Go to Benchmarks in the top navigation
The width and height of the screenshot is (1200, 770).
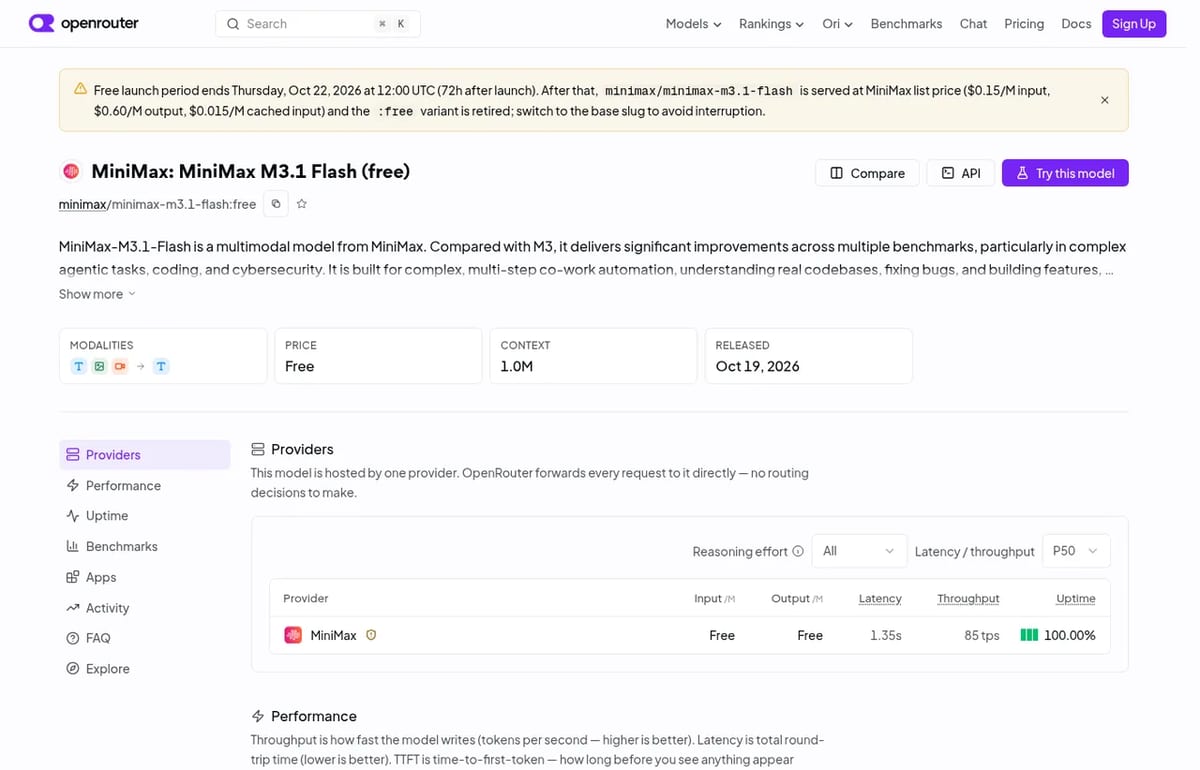(x=906, y=24)
